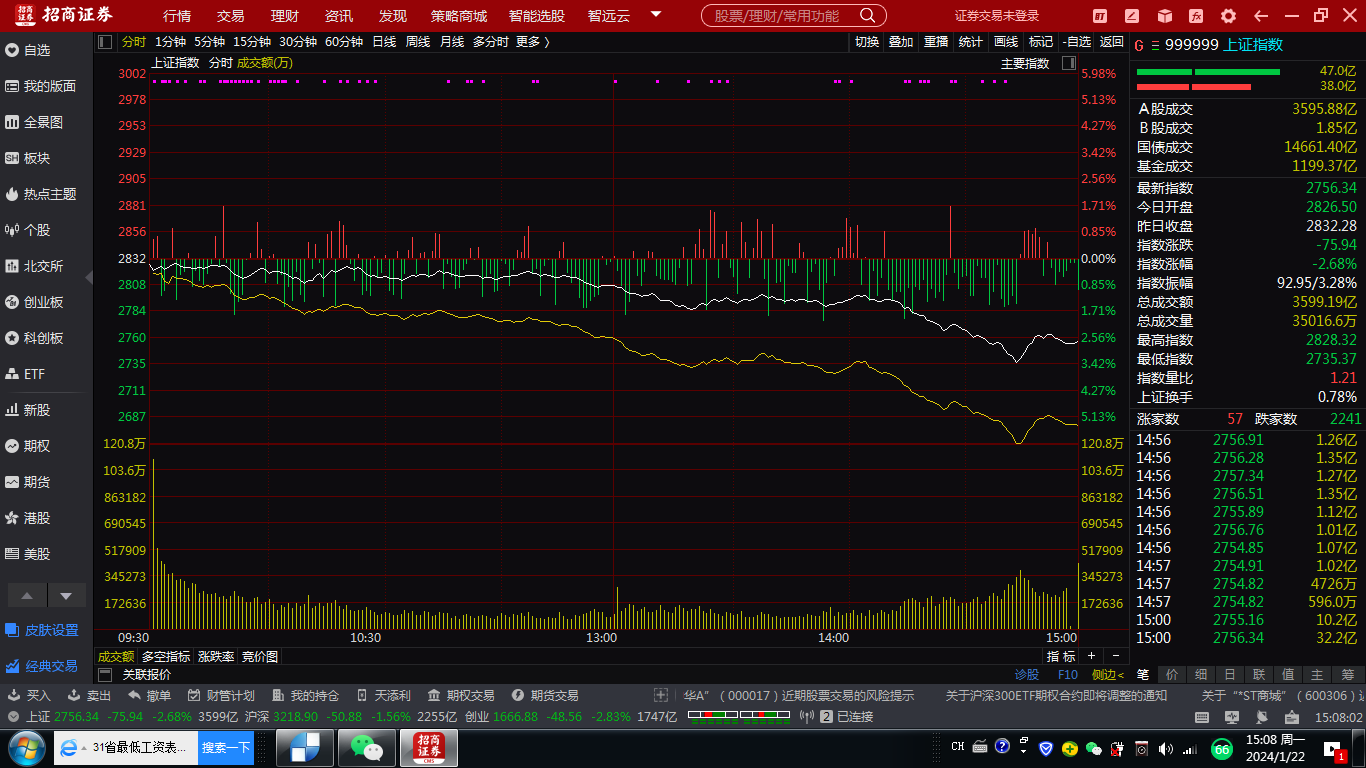Screen dimensions: 1366x768
Task: Toggle the square box beside 主要指数
Action: tap(1068, 63)
